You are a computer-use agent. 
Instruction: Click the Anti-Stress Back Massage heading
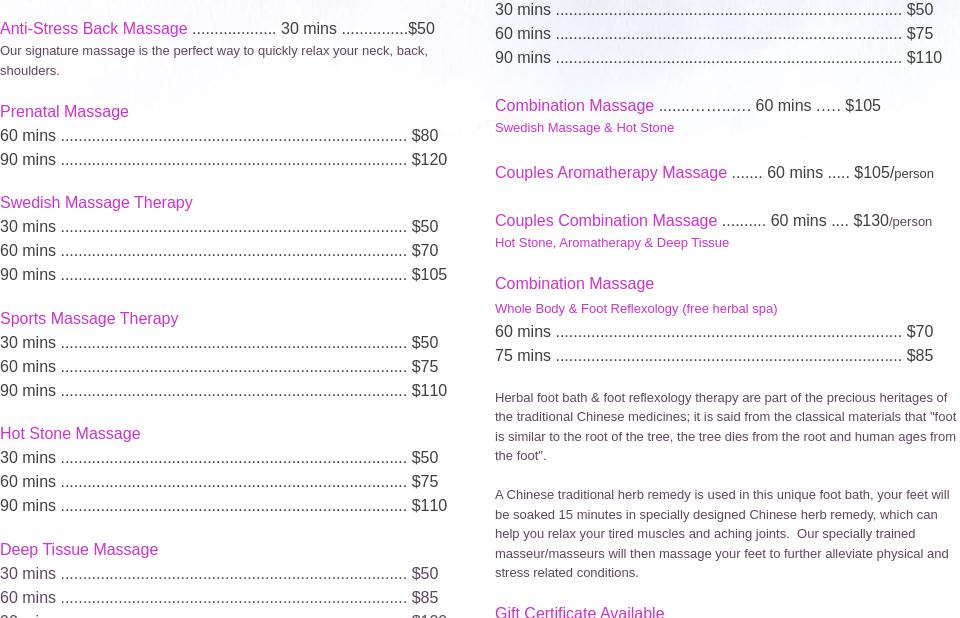click(94, 29)
